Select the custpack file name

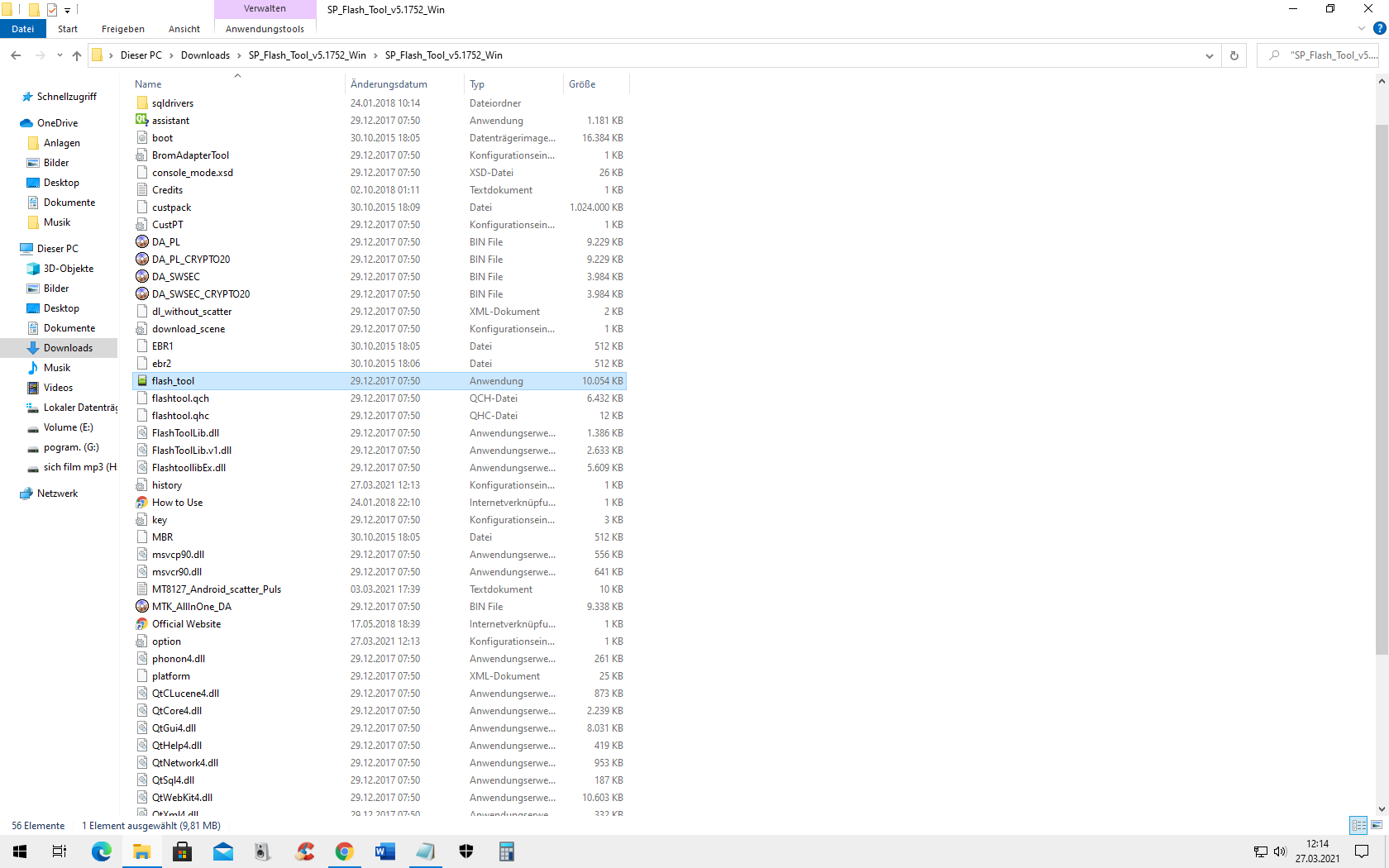171,207
